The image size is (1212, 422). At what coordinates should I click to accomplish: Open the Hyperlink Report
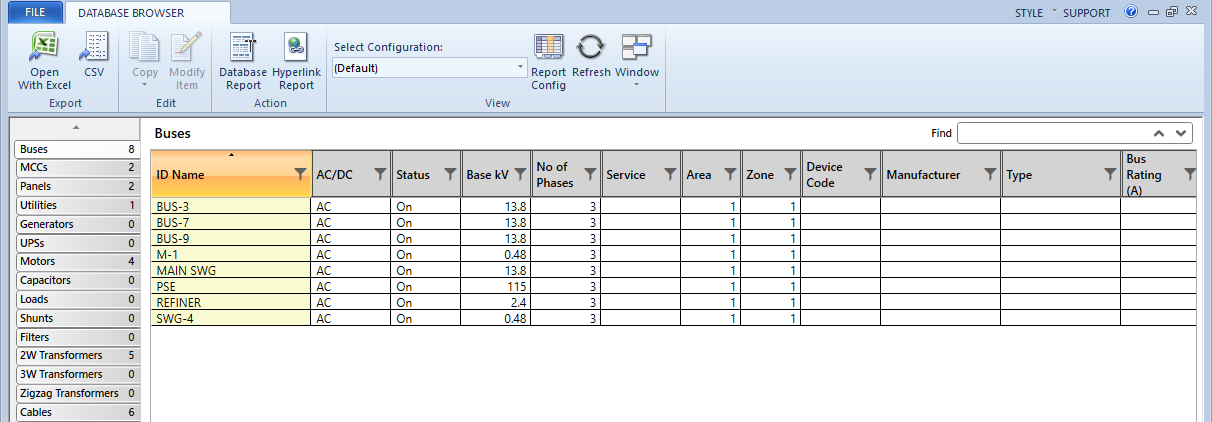coord(296,61)
